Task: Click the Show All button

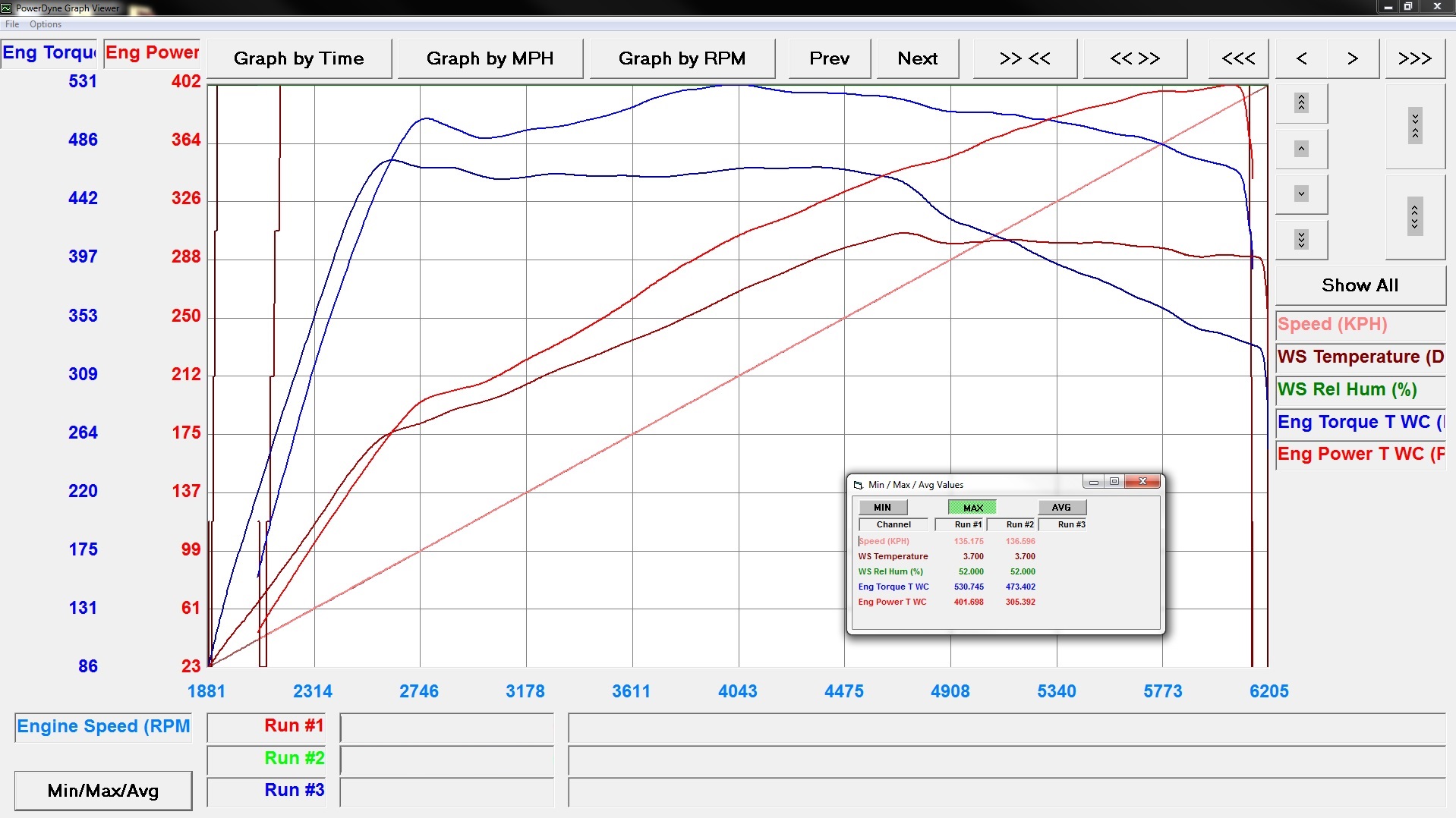Action: (1360, 285)
